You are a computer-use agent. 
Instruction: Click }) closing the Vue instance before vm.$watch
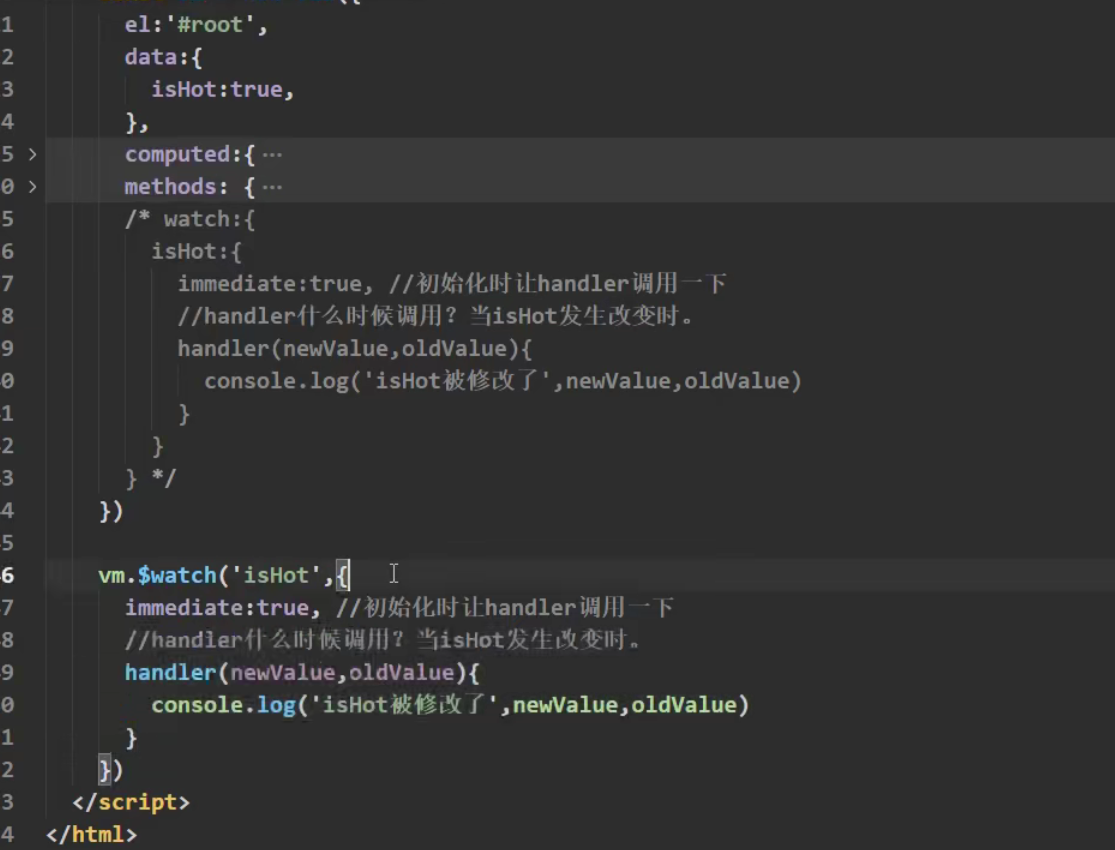coord(111,511)
